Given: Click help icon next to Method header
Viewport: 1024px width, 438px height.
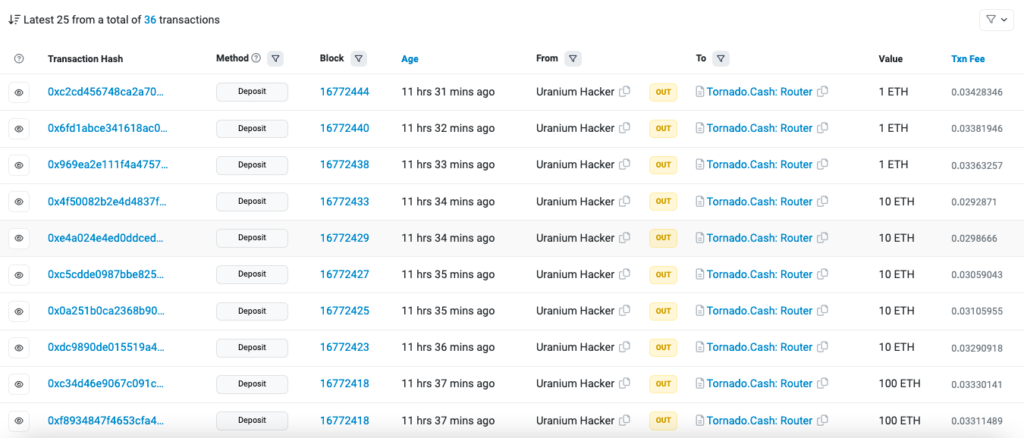Looking at the screenshot, I should tap(256, 58).
